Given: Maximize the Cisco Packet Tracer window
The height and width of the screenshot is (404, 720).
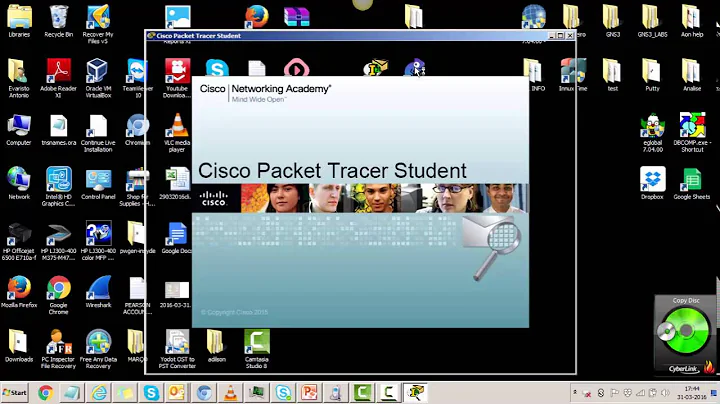Looking at the screenshot, I should [561, 35].
